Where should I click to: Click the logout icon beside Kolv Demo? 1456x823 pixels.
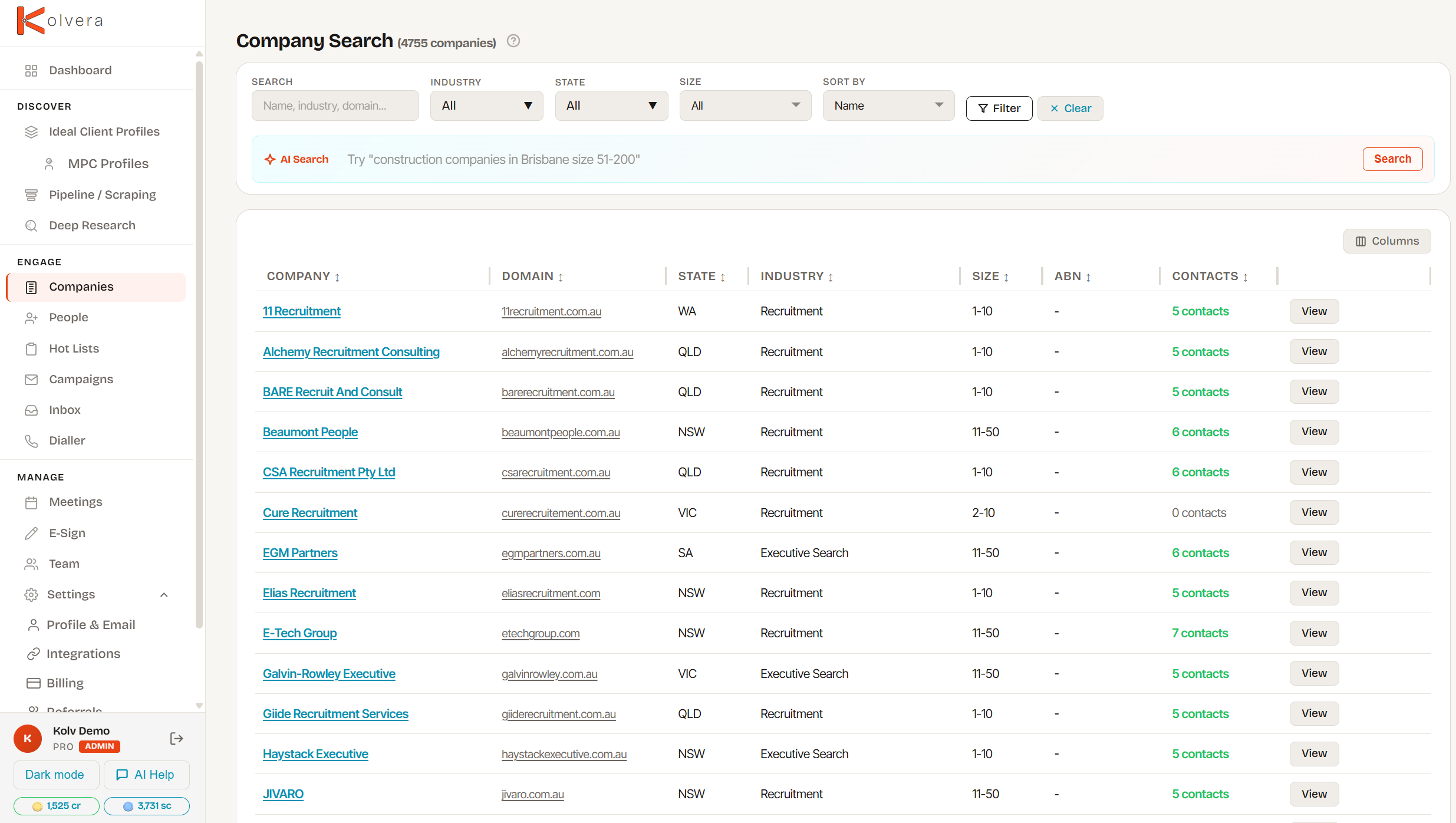(176, 739)
